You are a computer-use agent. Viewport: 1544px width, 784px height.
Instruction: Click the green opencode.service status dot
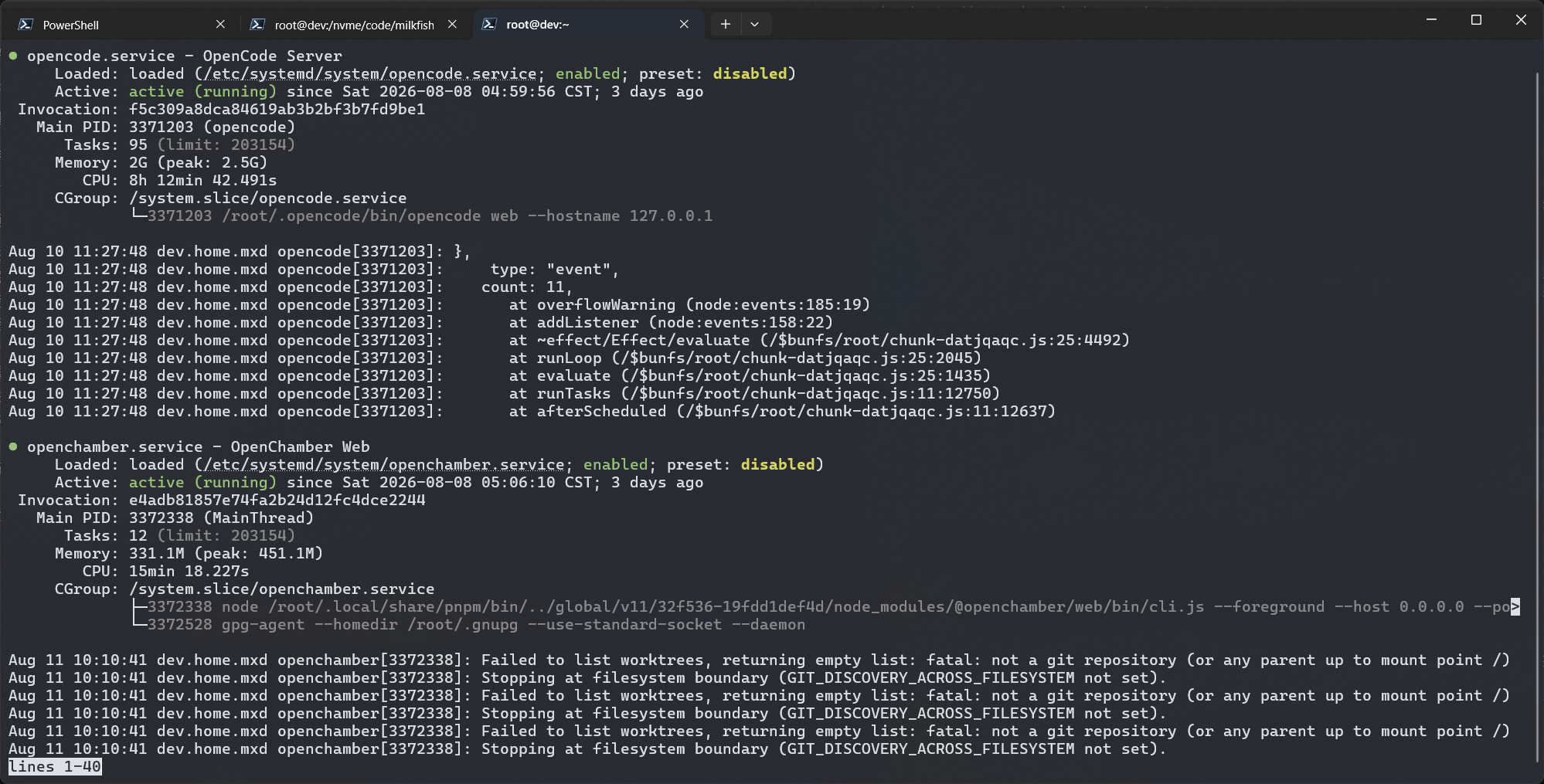click(13, 56)
